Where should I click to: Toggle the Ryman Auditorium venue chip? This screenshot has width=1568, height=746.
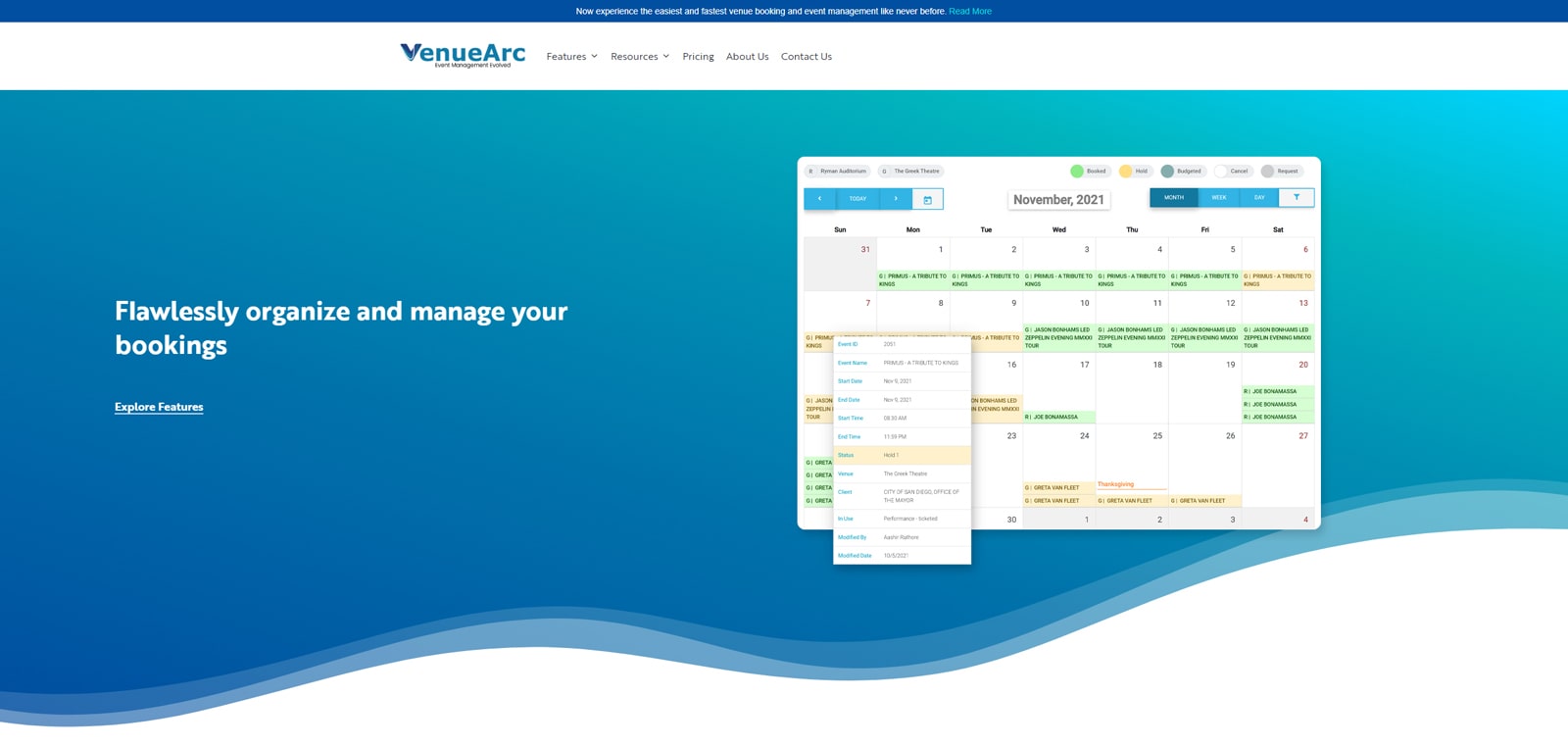(837, 172)
